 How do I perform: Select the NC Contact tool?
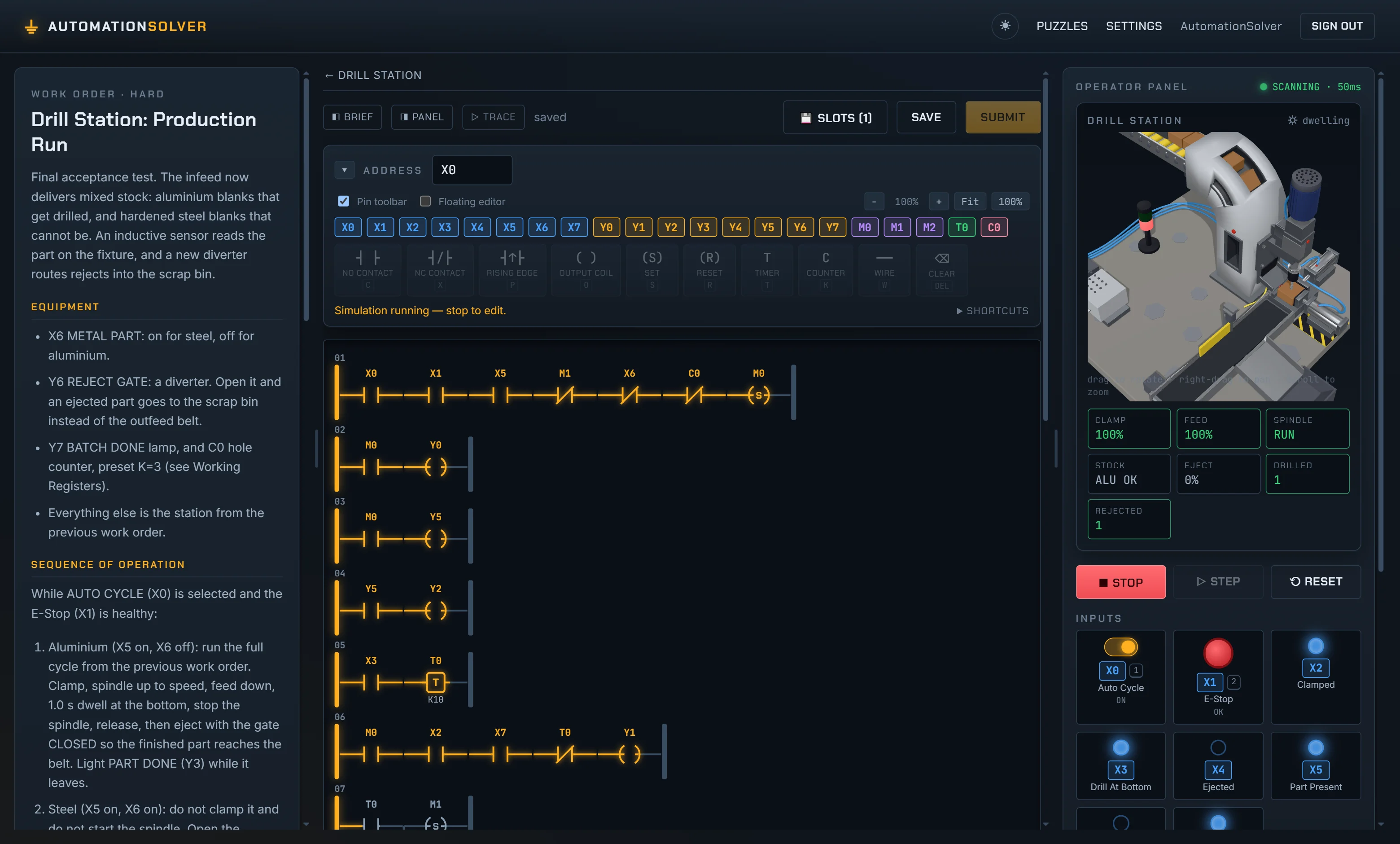point(440,270)
